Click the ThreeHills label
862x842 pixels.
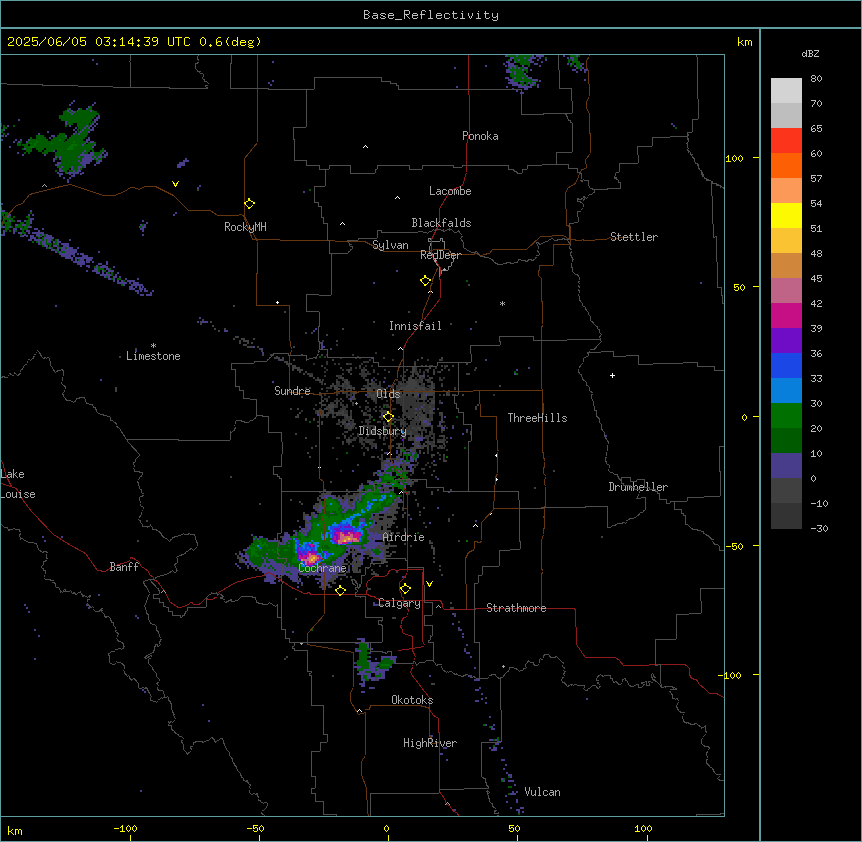click(x=537, y=418)
